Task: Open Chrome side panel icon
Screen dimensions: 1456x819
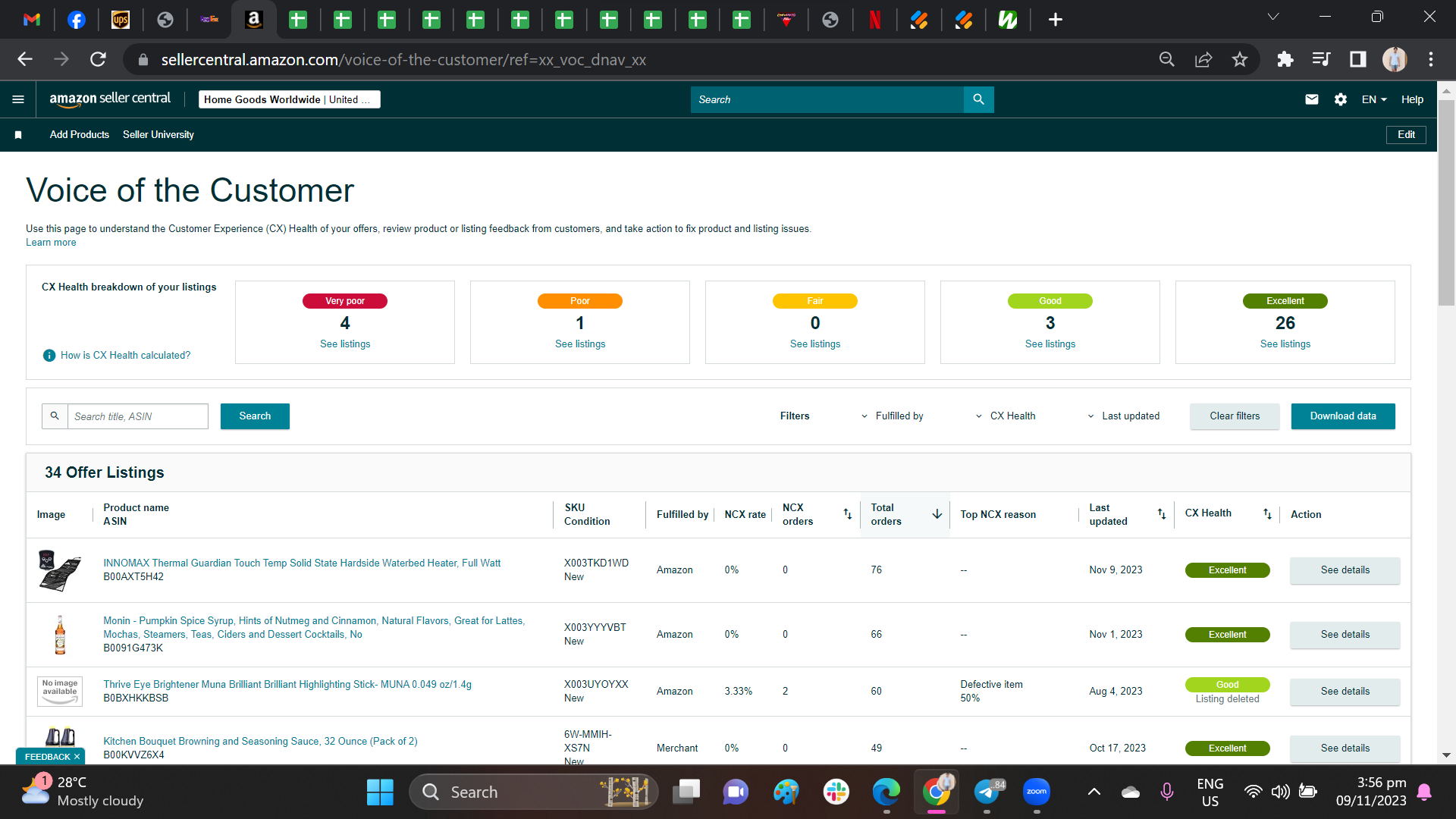Action: point(1358,59)
